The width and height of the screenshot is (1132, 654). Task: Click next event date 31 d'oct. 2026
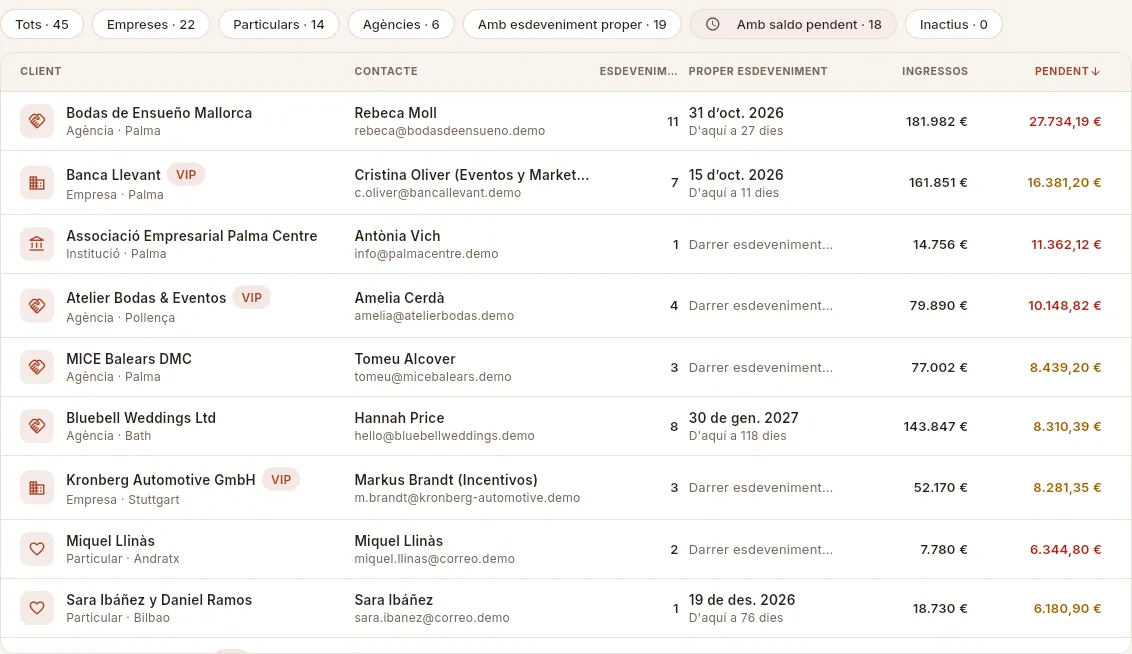click(x=736, y=113)
